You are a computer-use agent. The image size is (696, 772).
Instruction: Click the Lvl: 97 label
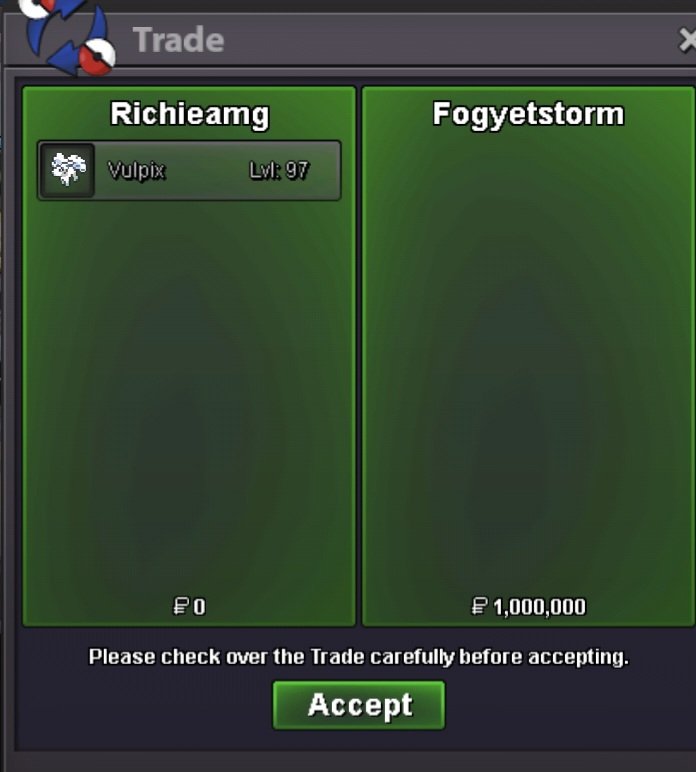pos(279,170)
